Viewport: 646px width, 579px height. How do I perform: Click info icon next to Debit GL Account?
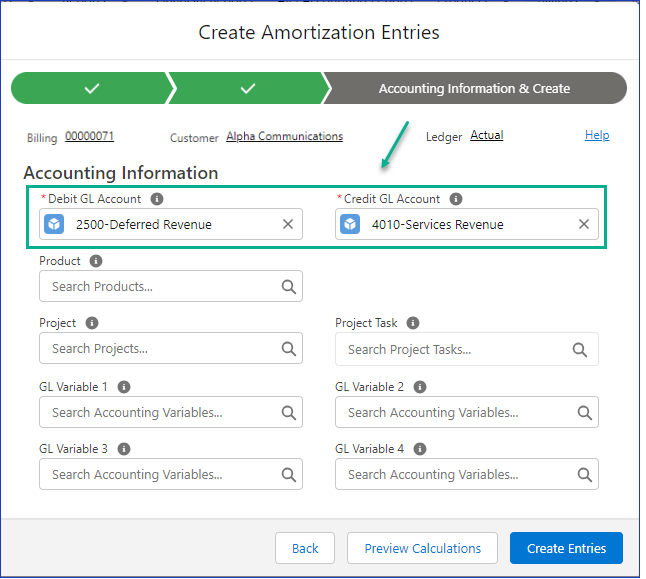[x=157, y=199]
